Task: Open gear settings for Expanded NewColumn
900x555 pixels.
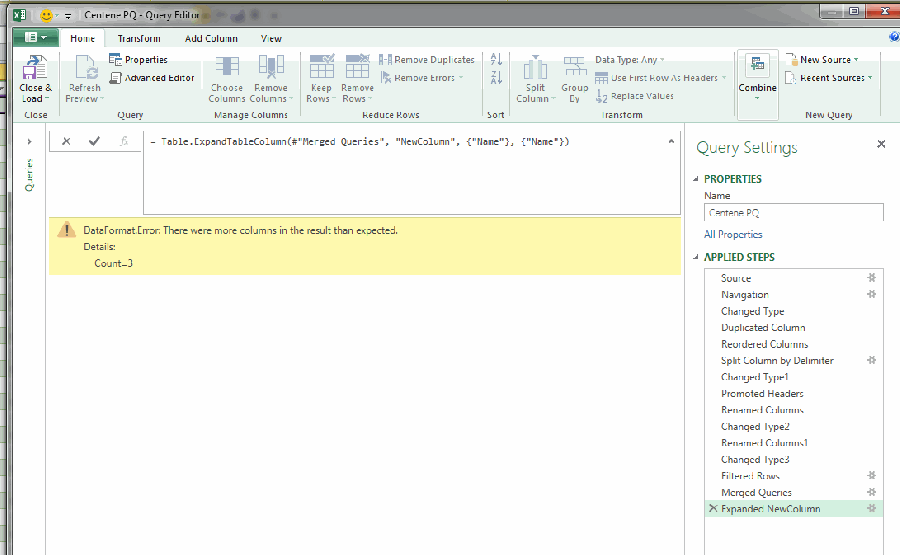Action: 871,509
